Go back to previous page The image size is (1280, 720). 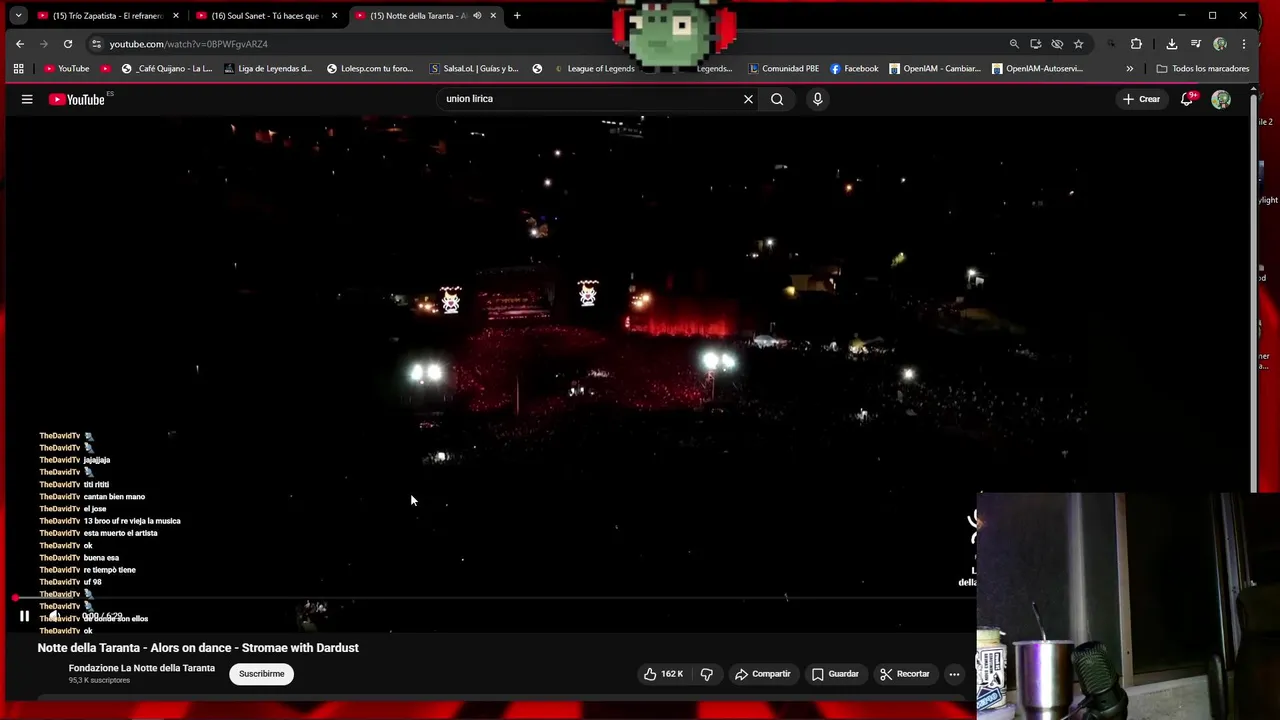coord(20,44)
